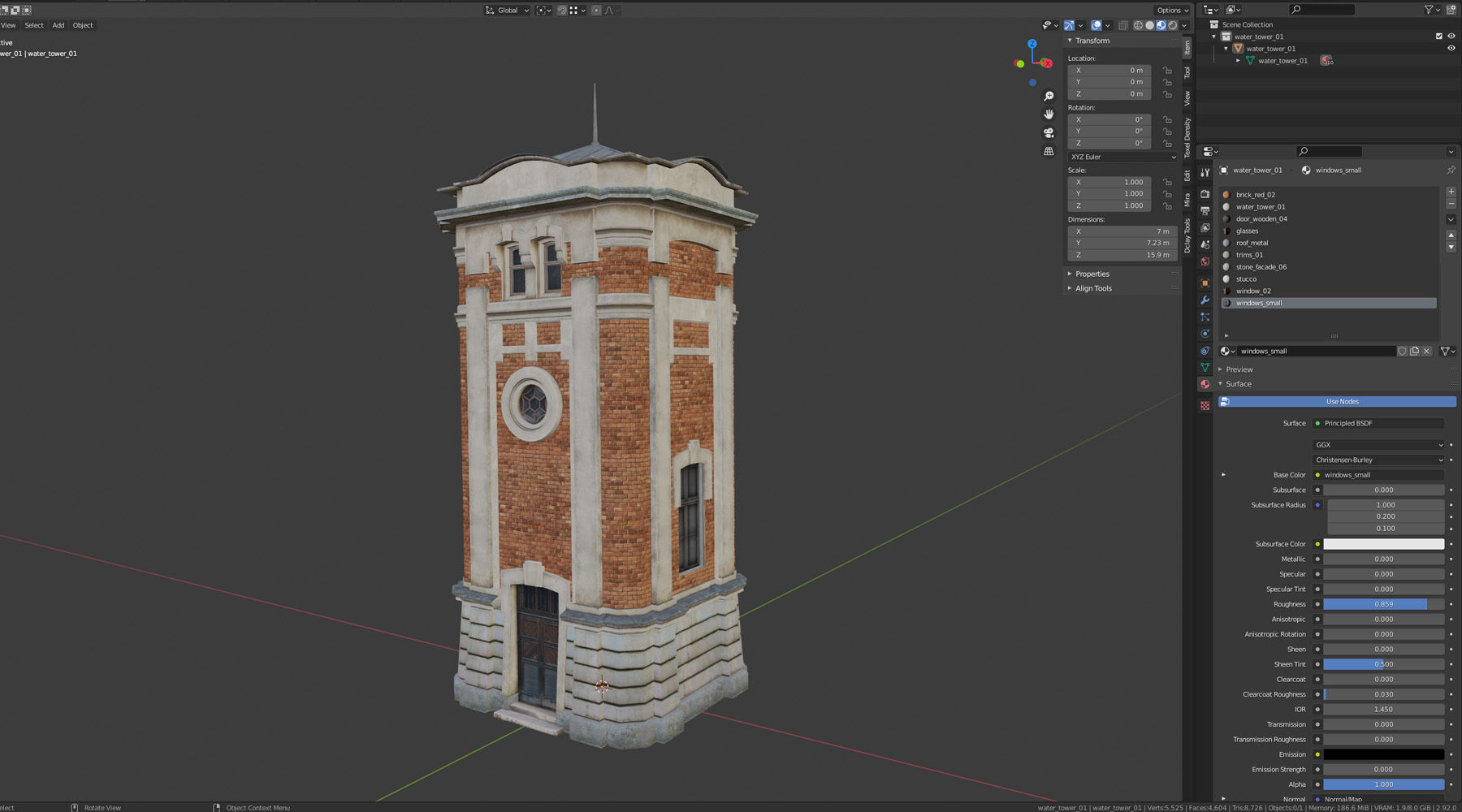Click the zoom magnifier icon in viewport
Image resolution: width=1462 pixels, height=812 pixels.
click(1049, 97)
